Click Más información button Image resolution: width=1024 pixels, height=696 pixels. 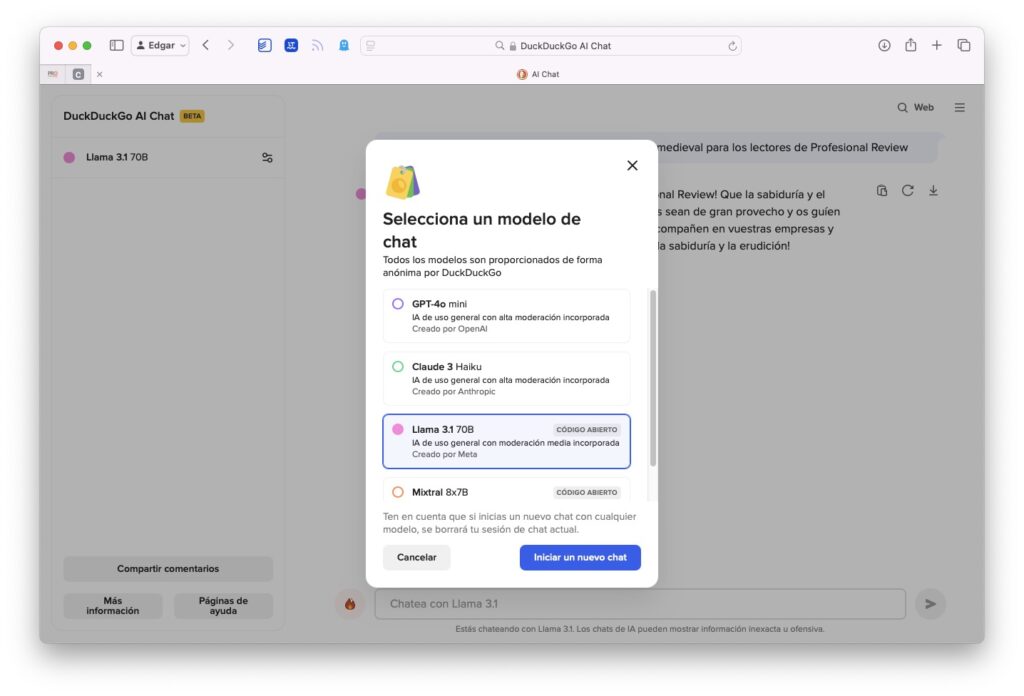click(x=112, y=605)
